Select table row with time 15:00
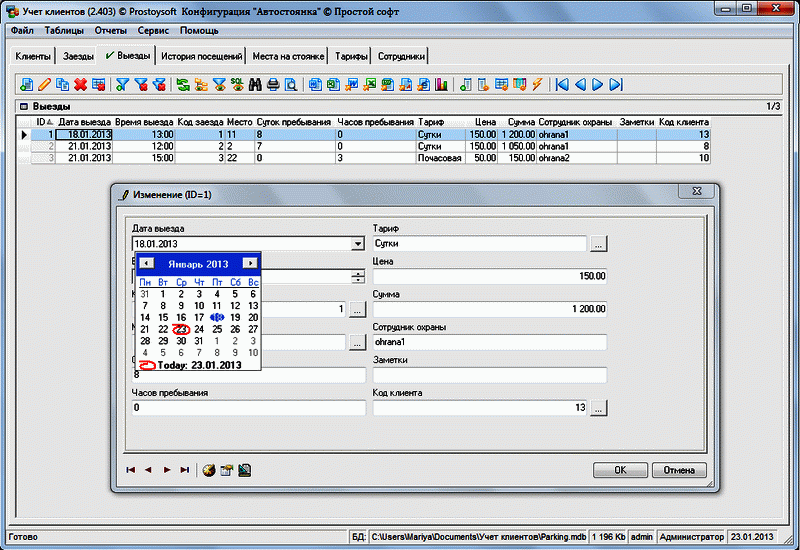This screenshot has height=550, width=800. tap(370, 158)
